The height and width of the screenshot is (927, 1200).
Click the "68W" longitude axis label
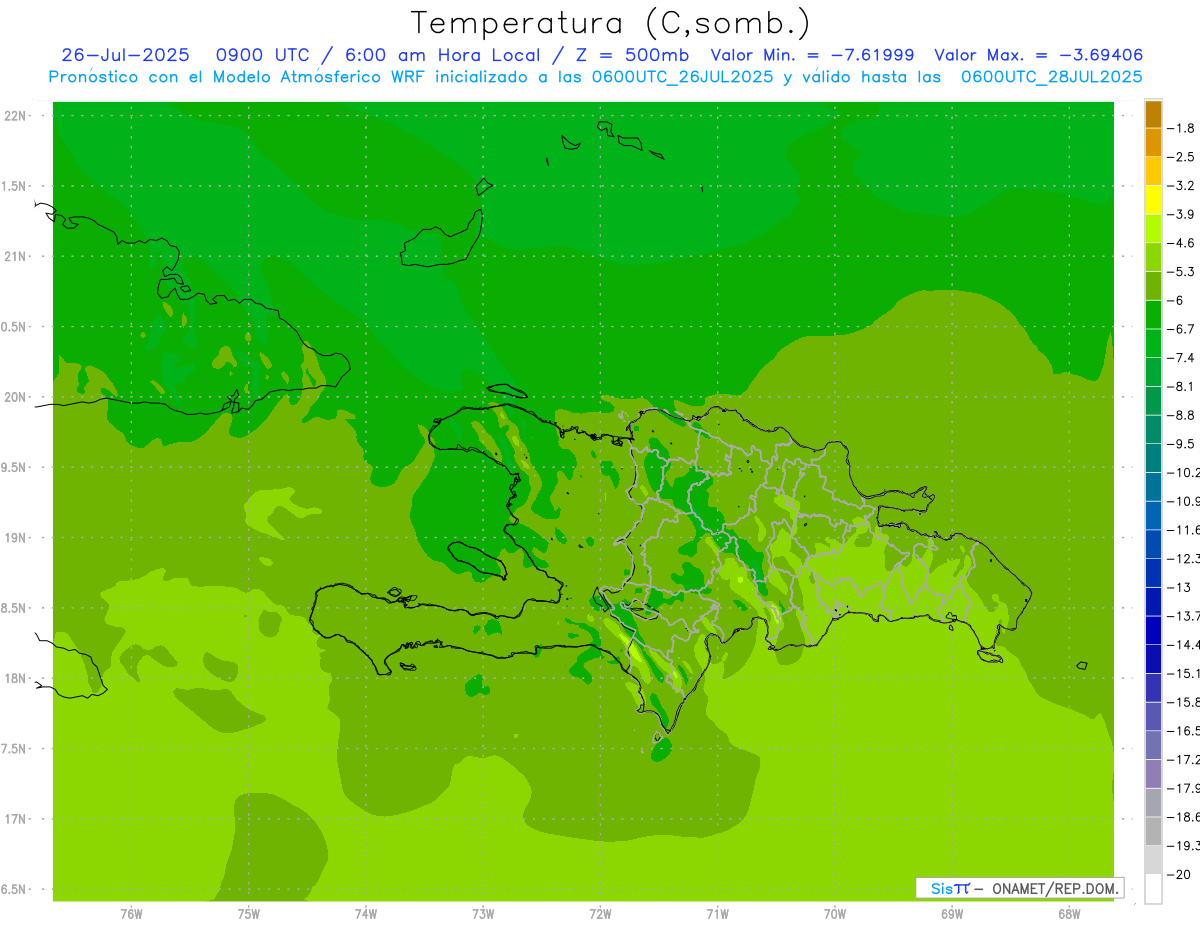pos(1069,914)
